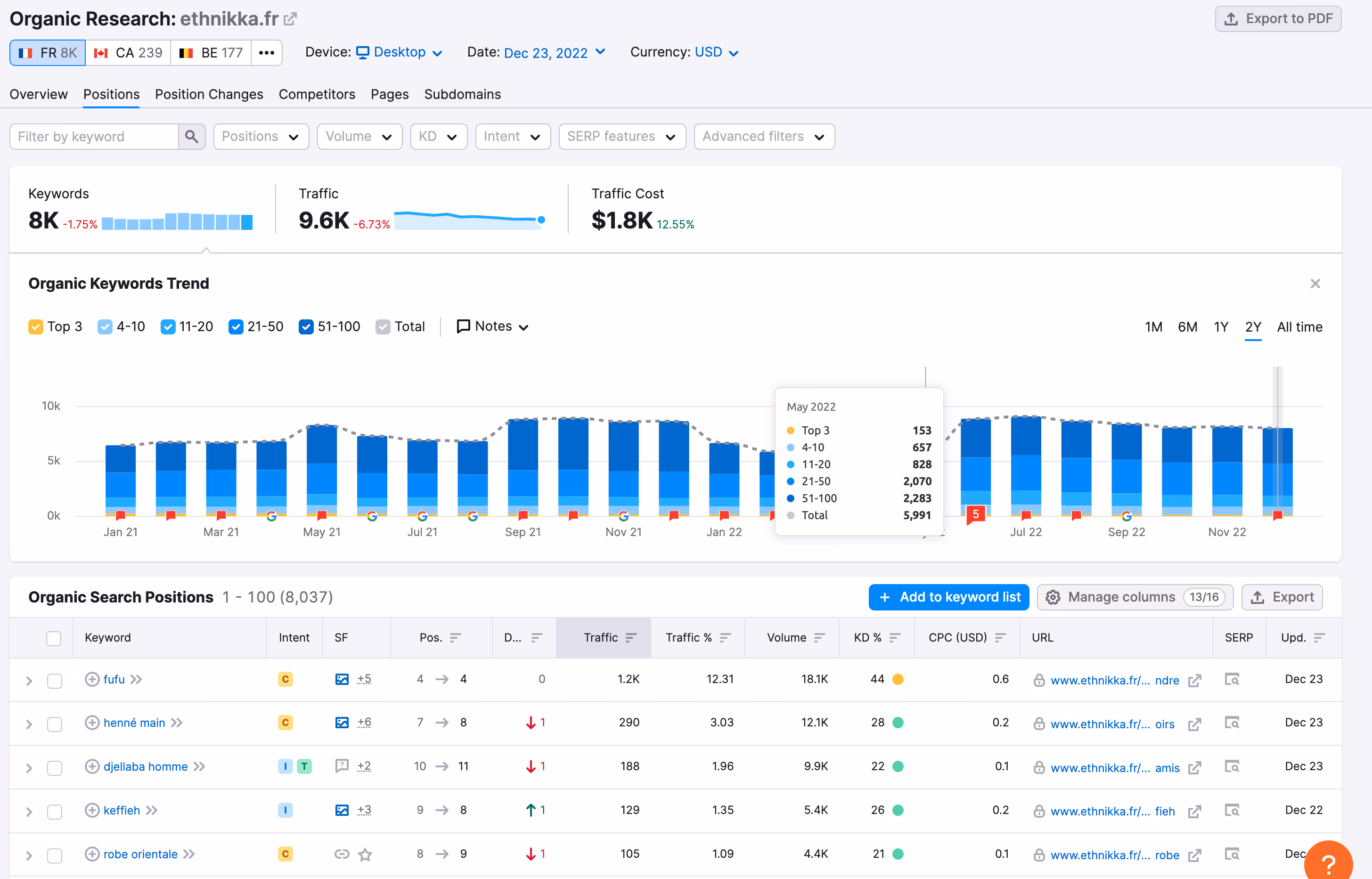Click the Export to PDF button
This screenshot has width=1372, height=879.
(x=1277, y=19)
